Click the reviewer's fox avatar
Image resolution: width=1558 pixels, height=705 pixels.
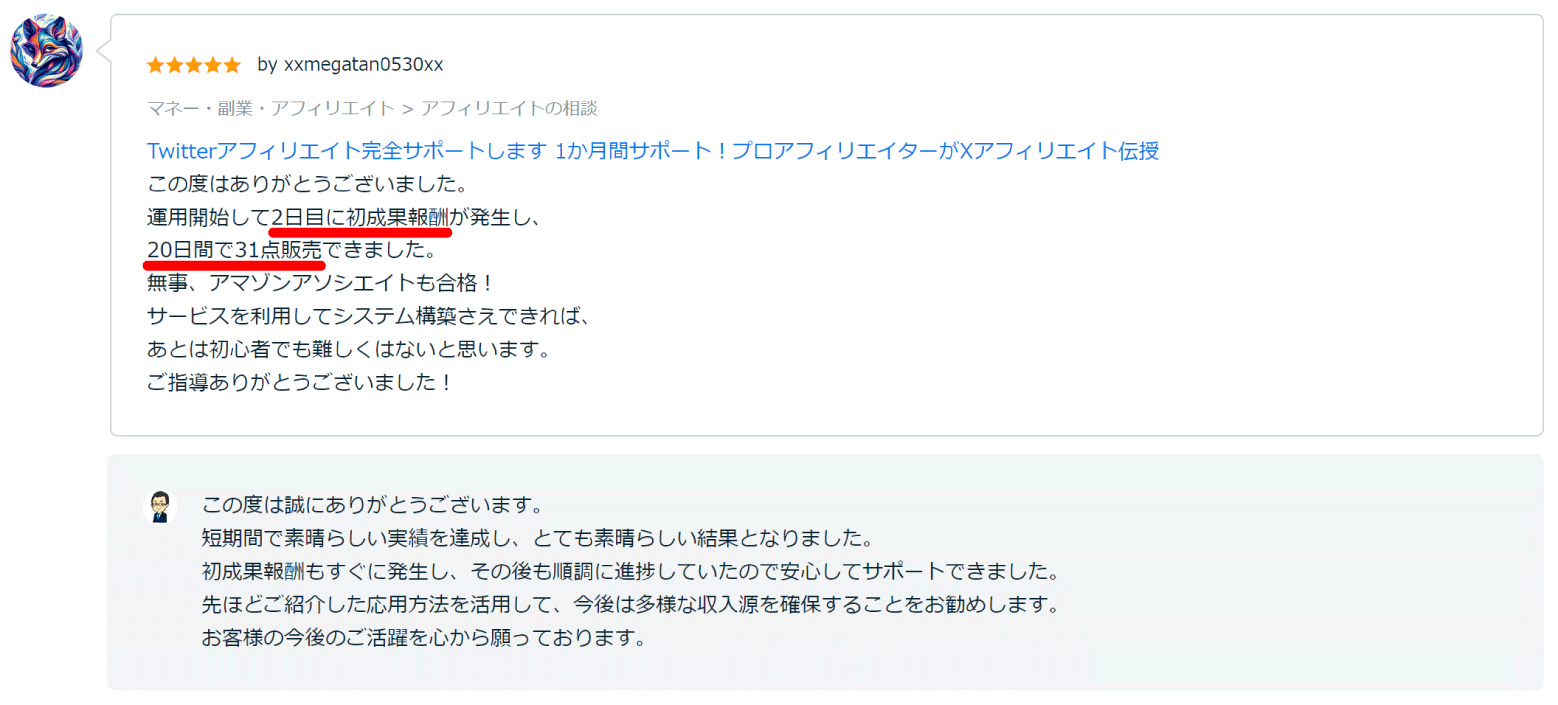pyautogui.click(x=46, y=51)
